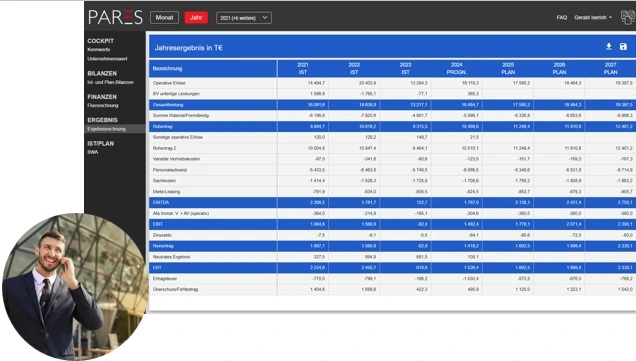
Task: Click the 2023 Sonstige operative Erlöse value 148,7
Action: point(421,137)
